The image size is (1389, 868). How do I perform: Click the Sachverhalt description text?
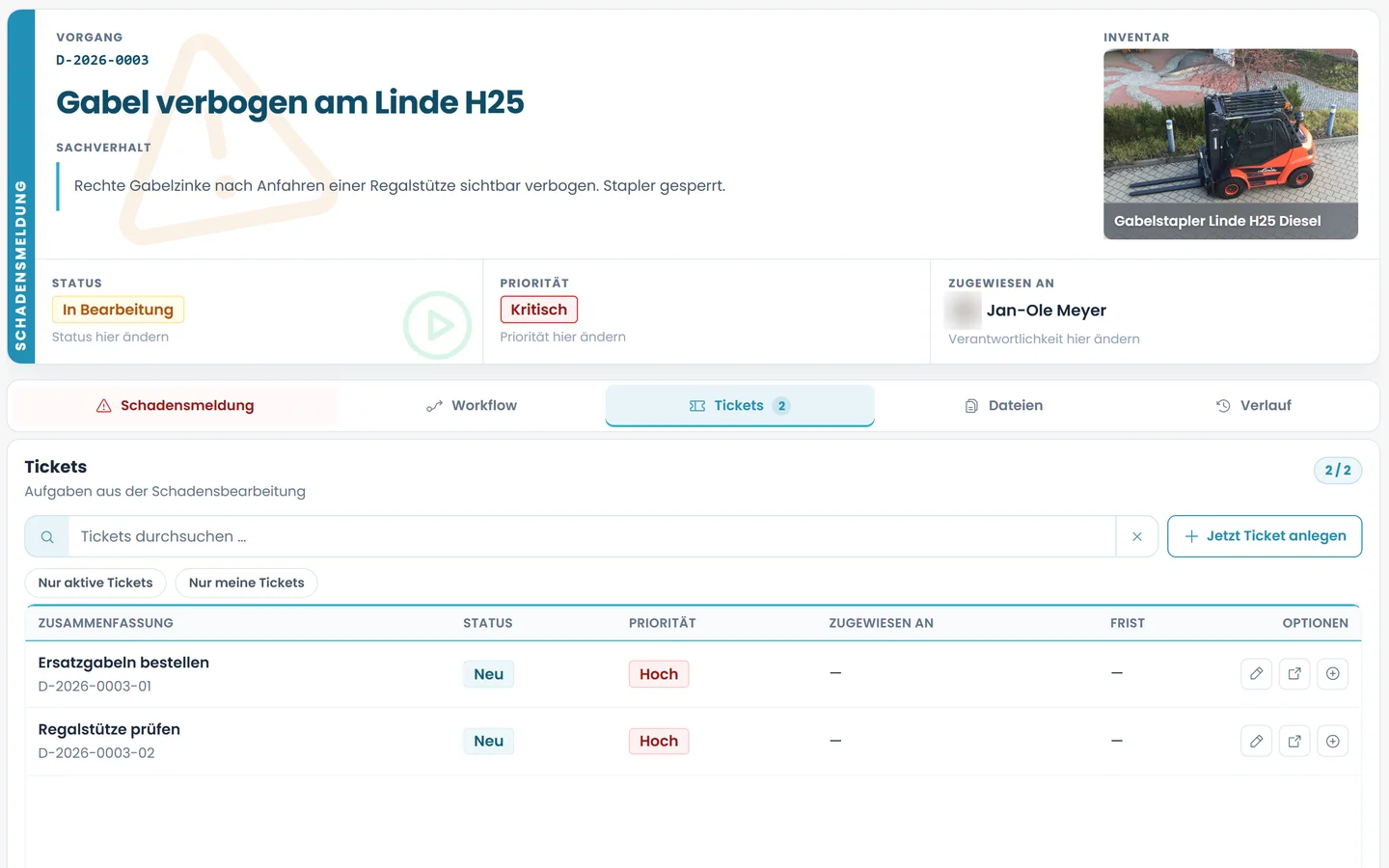coord(399,185)
